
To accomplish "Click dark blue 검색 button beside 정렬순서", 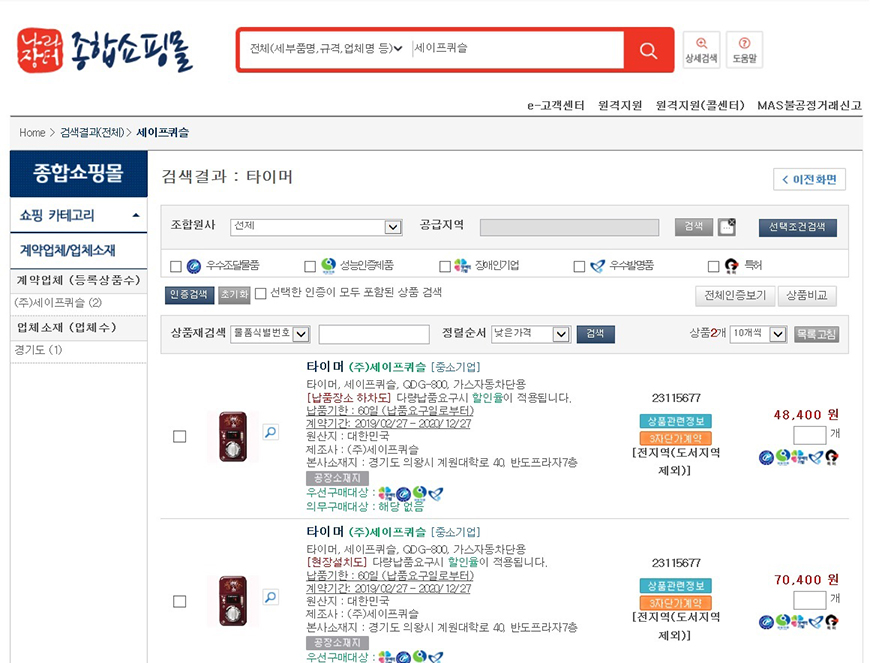I will (x=595, y=334).
